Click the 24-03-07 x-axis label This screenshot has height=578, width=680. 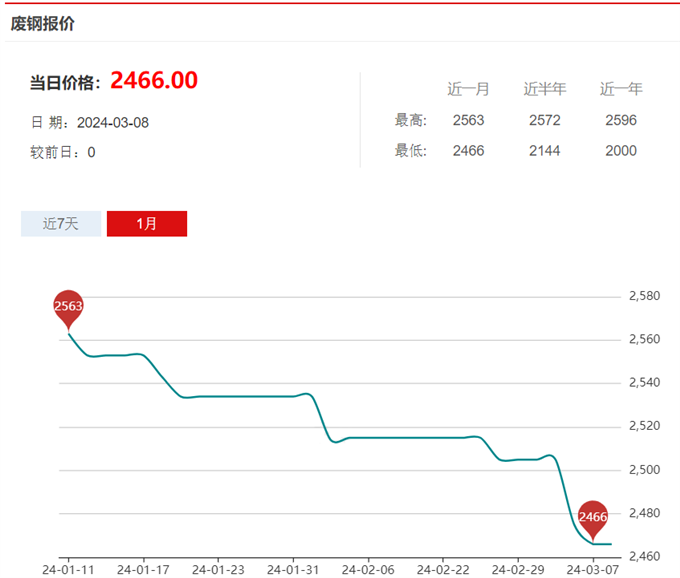[593, 570]
